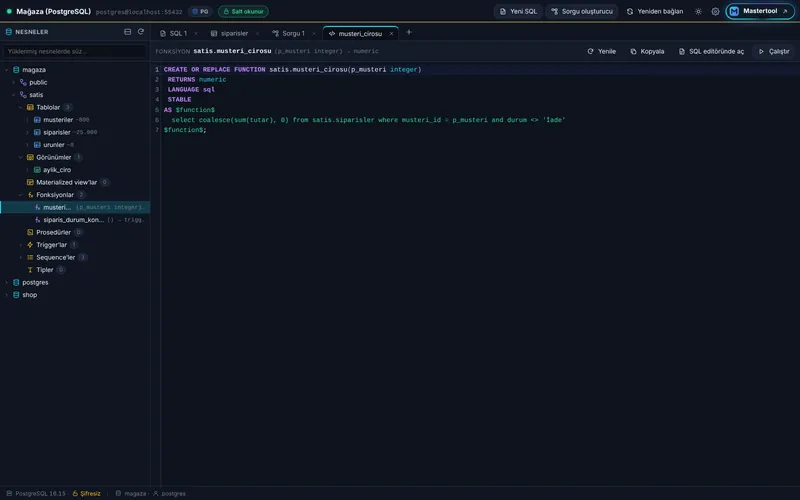Collapse all objects via panel icon
The height and width of the screenshot is (500, 800).
click(128, 32)
